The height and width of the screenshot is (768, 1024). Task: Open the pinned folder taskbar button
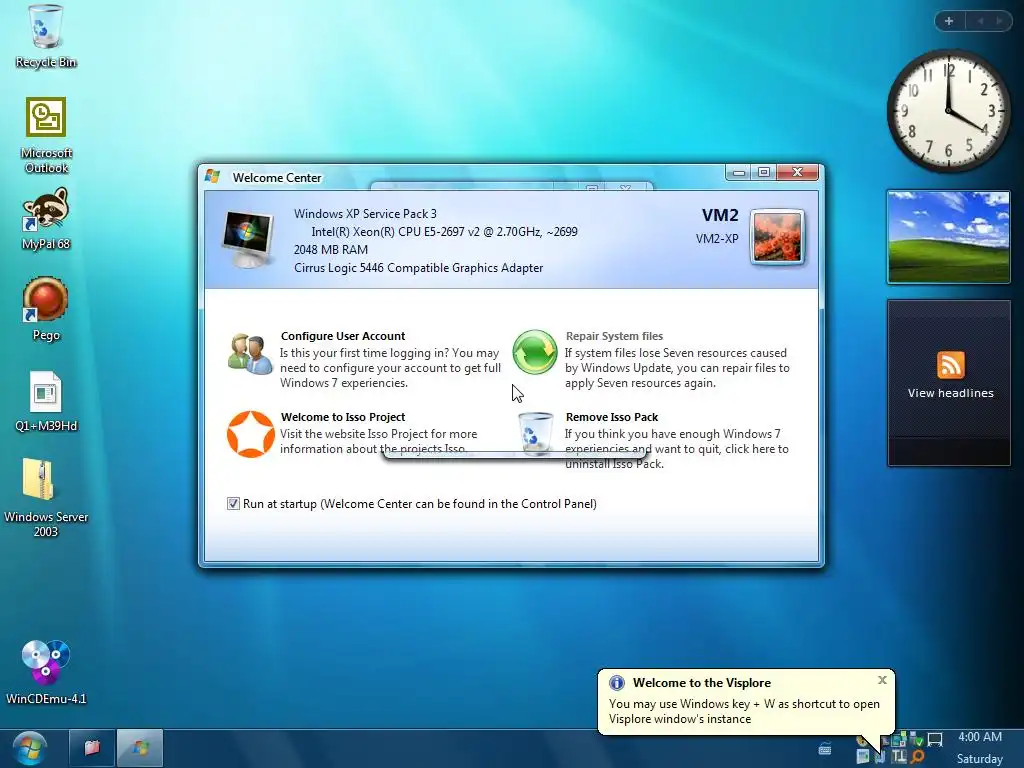(91, 748)
